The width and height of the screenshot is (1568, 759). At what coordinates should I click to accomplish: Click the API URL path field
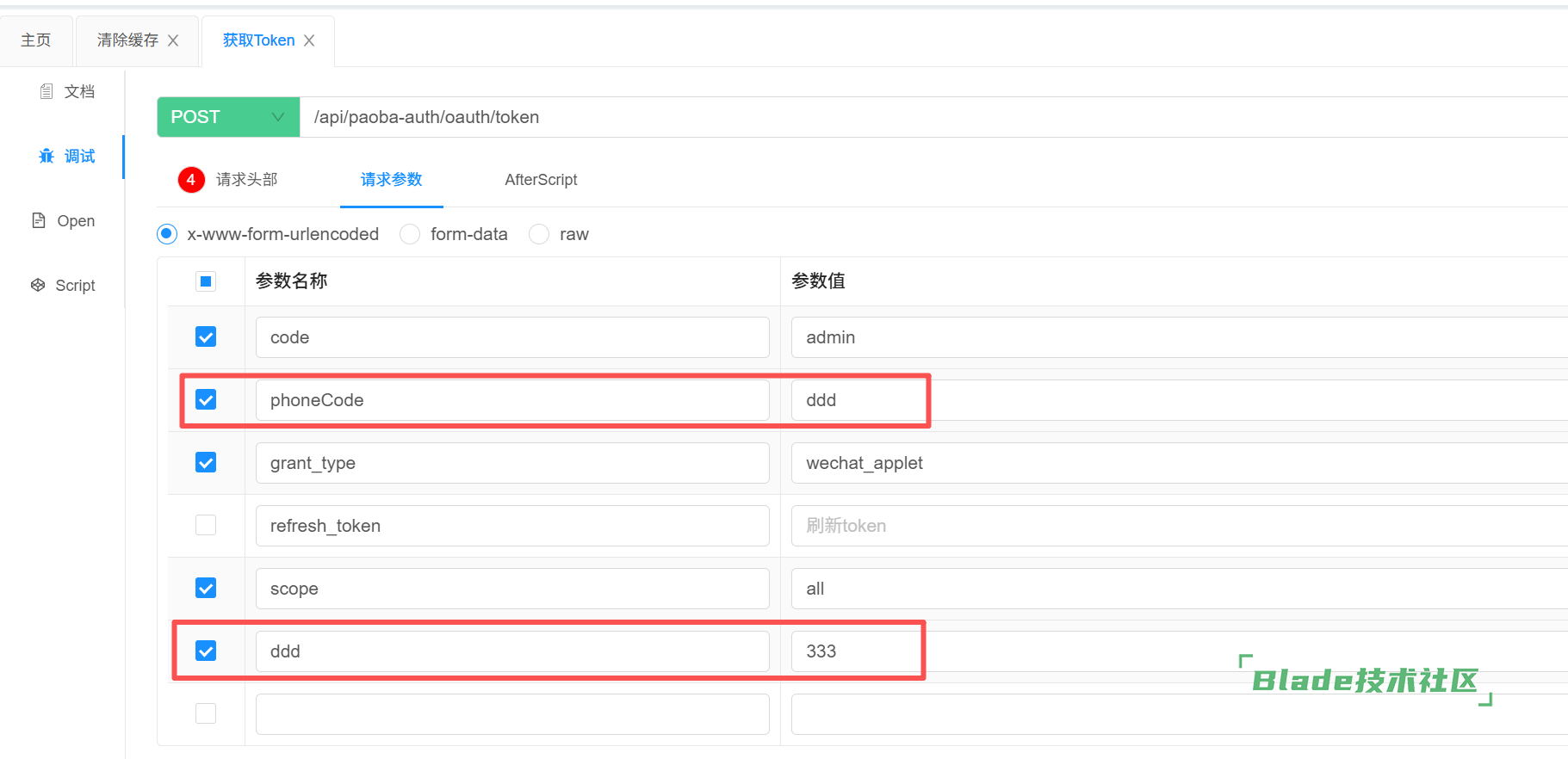861,117
